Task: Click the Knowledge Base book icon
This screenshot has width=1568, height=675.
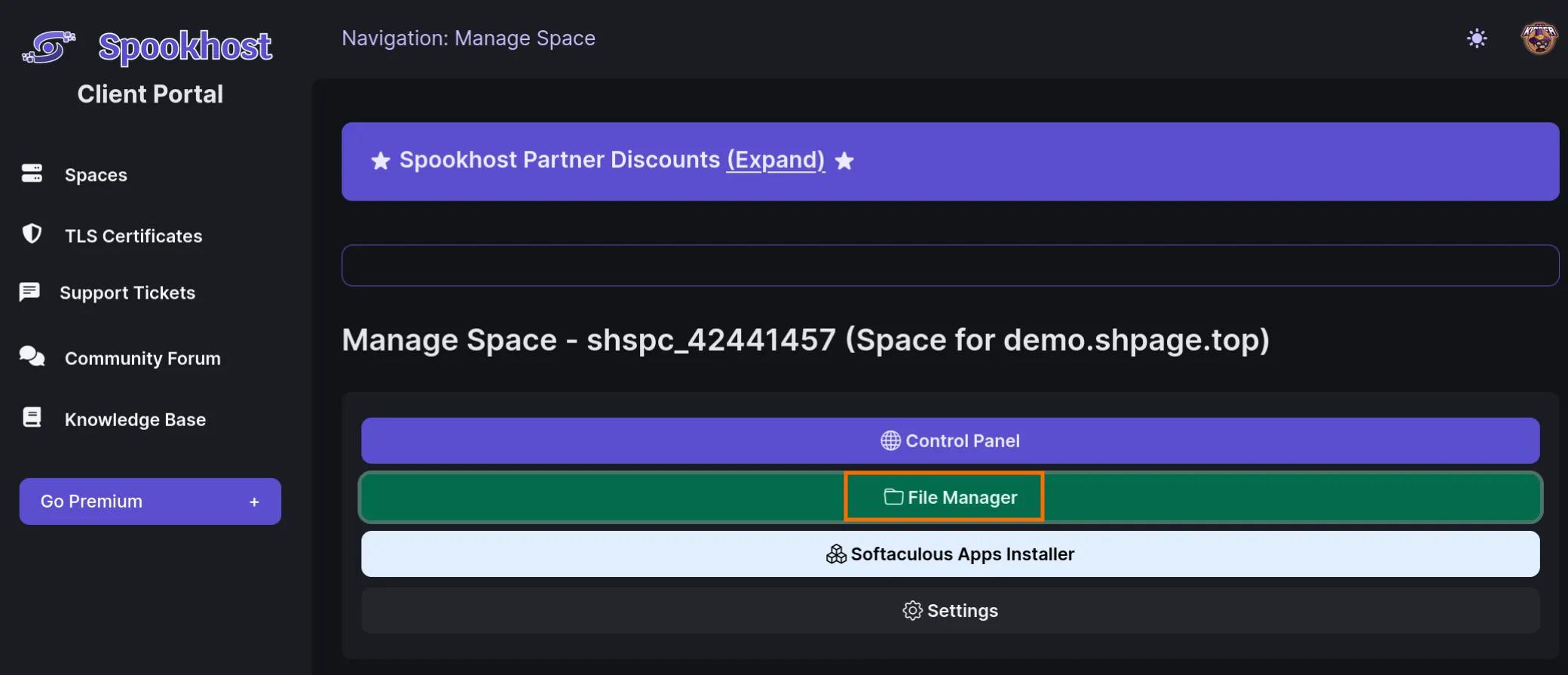Action: tap(32, 417)
